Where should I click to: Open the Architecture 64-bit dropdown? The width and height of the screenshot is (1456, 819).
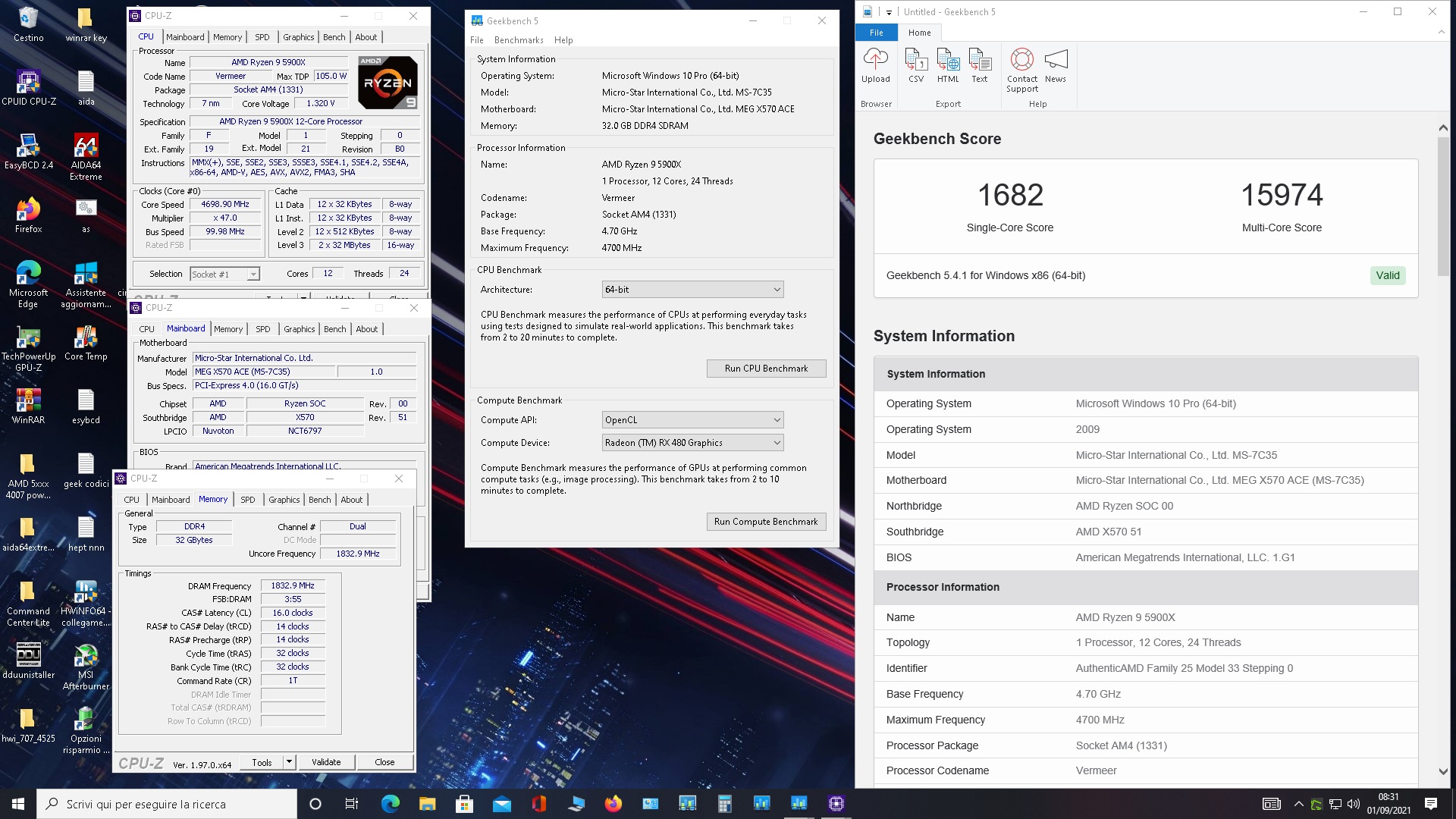[x=692, y=290]
